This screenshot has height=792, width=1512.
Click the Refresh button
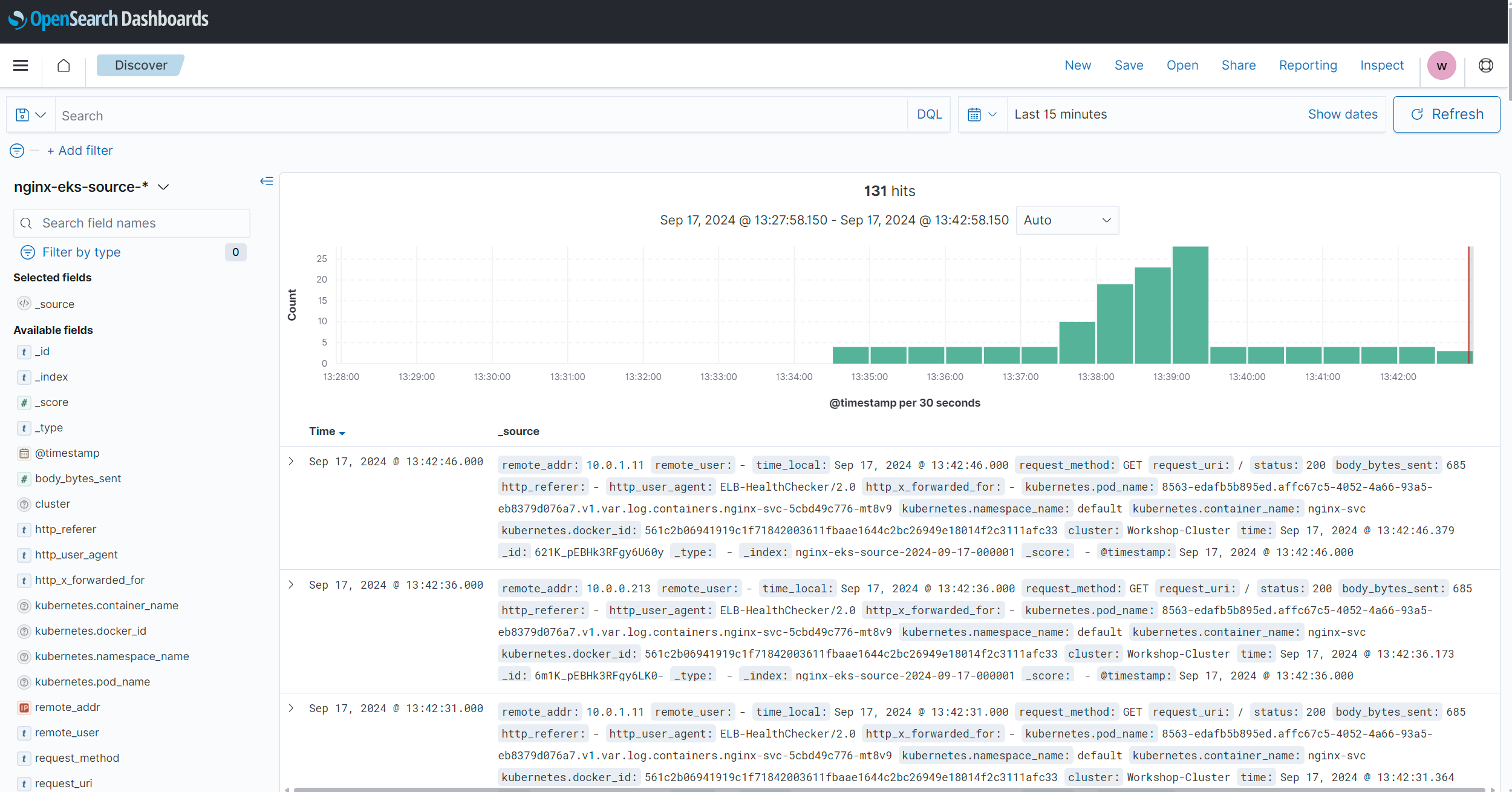coord(1446,114)
